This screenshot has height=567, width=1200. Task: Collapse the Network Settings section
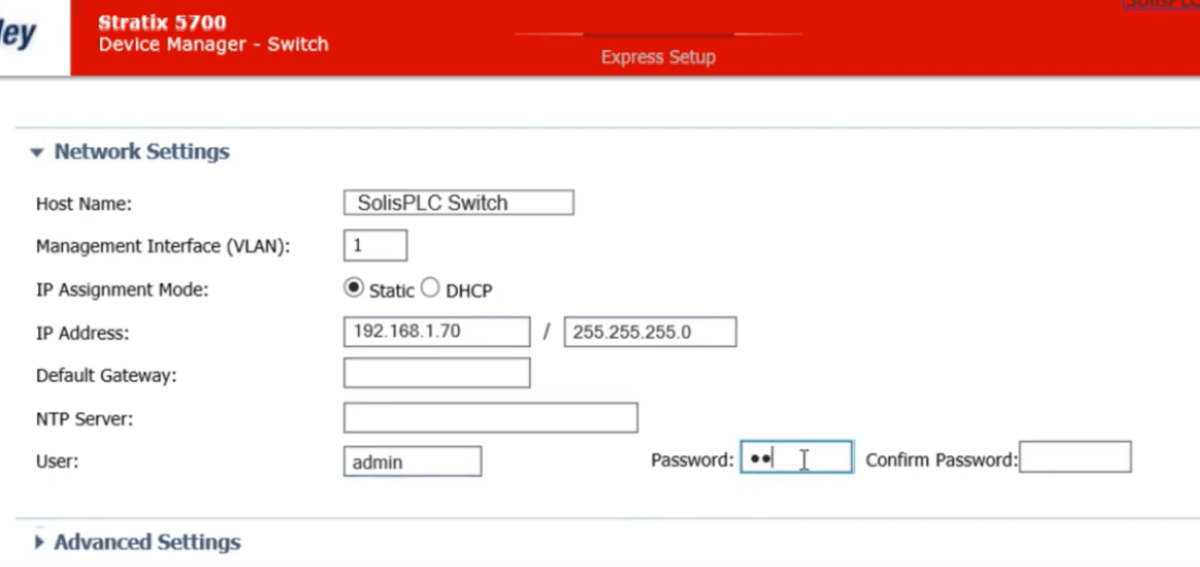37,153
